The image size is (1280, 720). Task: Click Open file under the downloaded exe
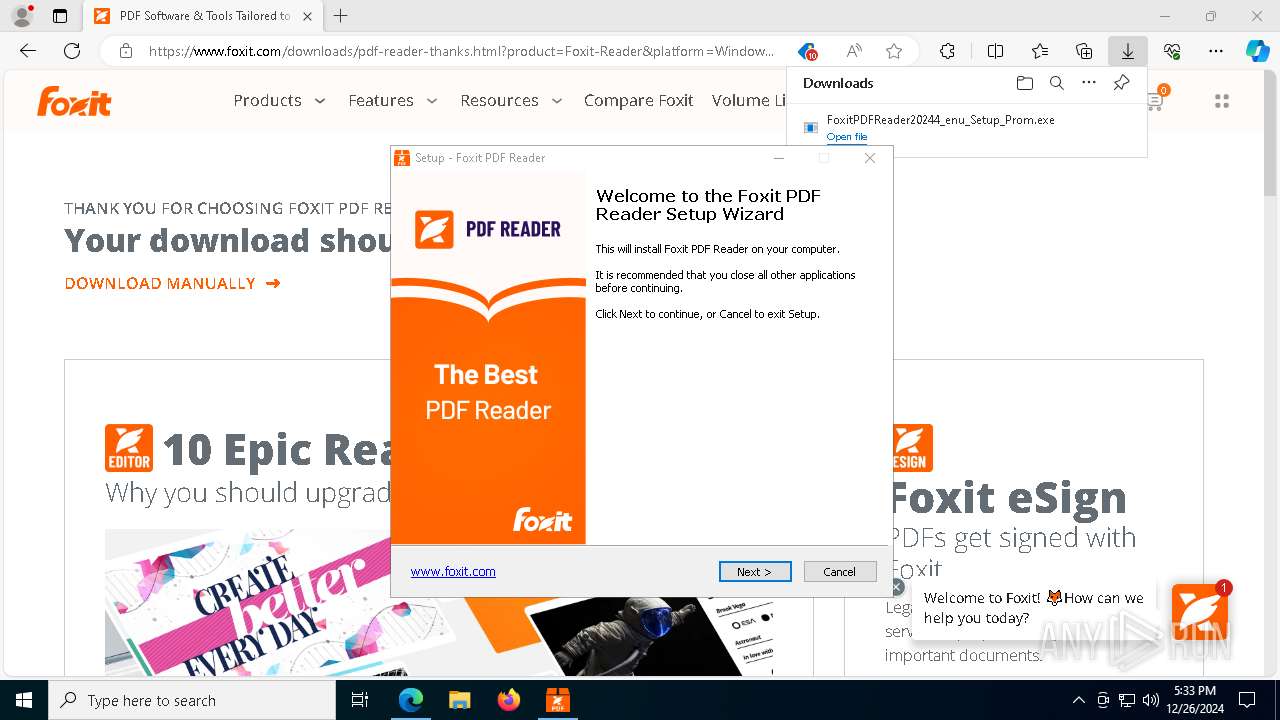point(847,137)
